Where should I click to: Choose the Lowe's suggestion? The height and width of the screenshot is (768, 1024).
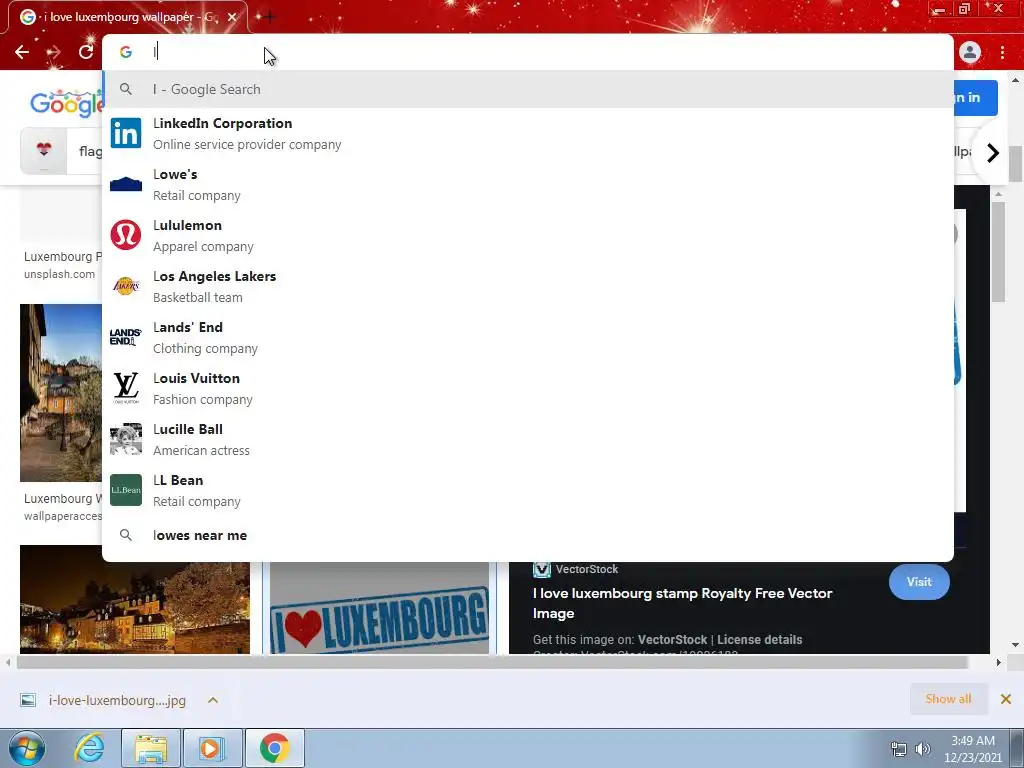coord(528,184)
